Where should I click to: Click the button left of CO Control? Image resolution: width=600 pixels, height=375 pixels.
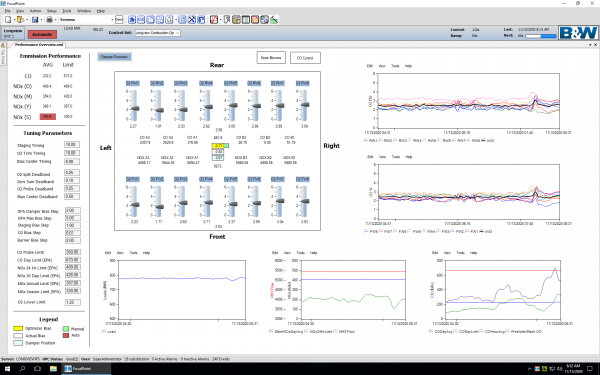point(271,58)
